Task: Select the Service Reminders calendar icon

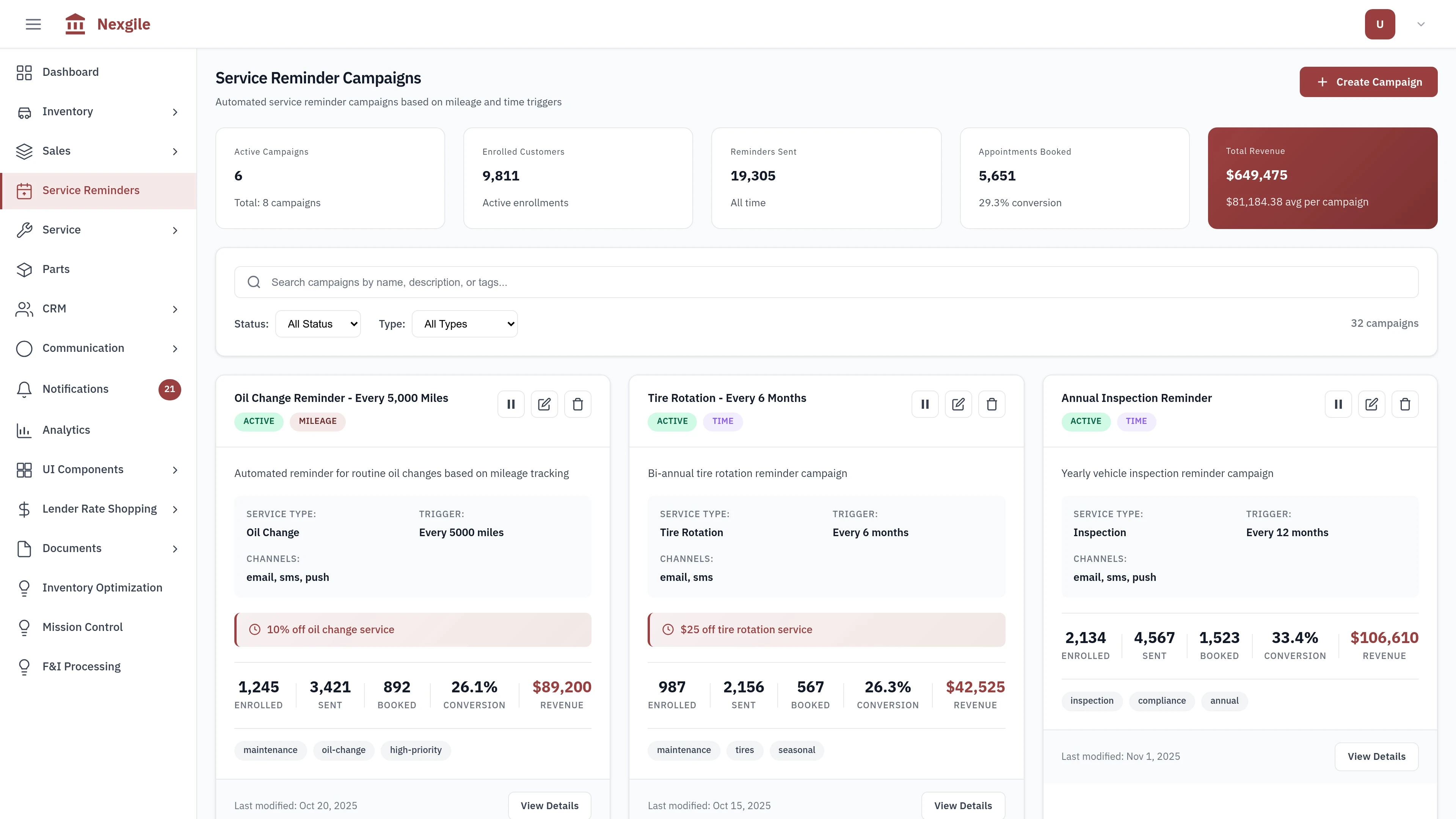Action: click(x=24, y=190)
